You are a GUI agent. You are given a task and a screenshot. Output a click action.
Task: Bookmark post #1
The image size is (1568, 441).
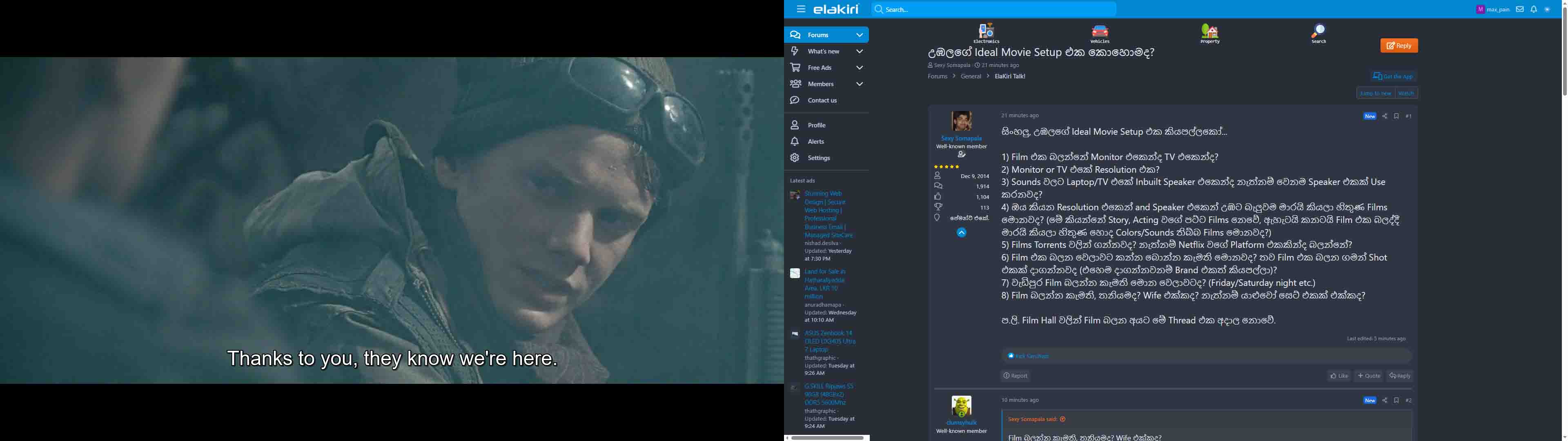click(x=1396, y=116)
